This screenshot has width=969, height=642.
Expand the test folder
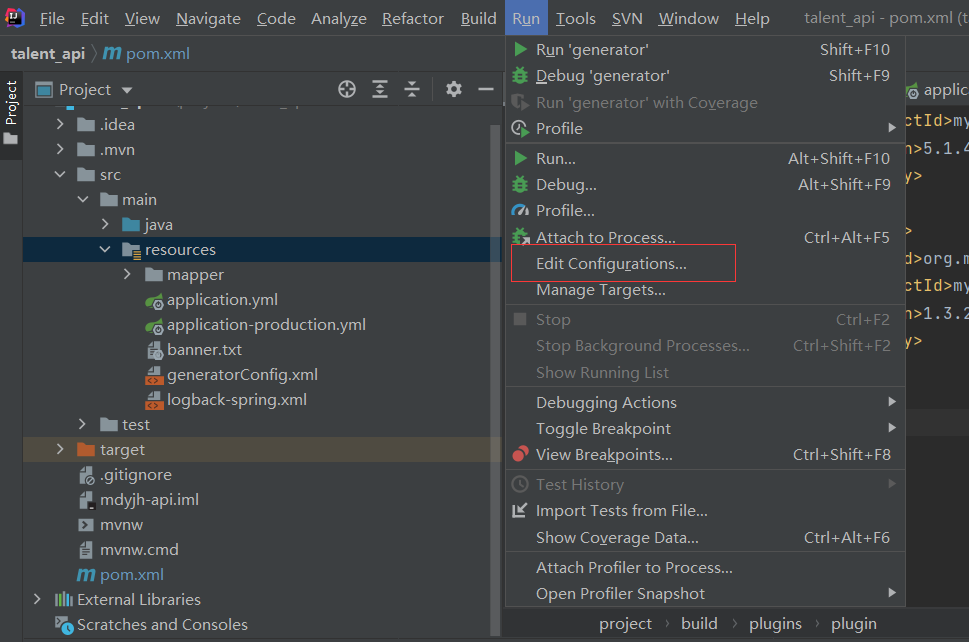tap(83, 424)
